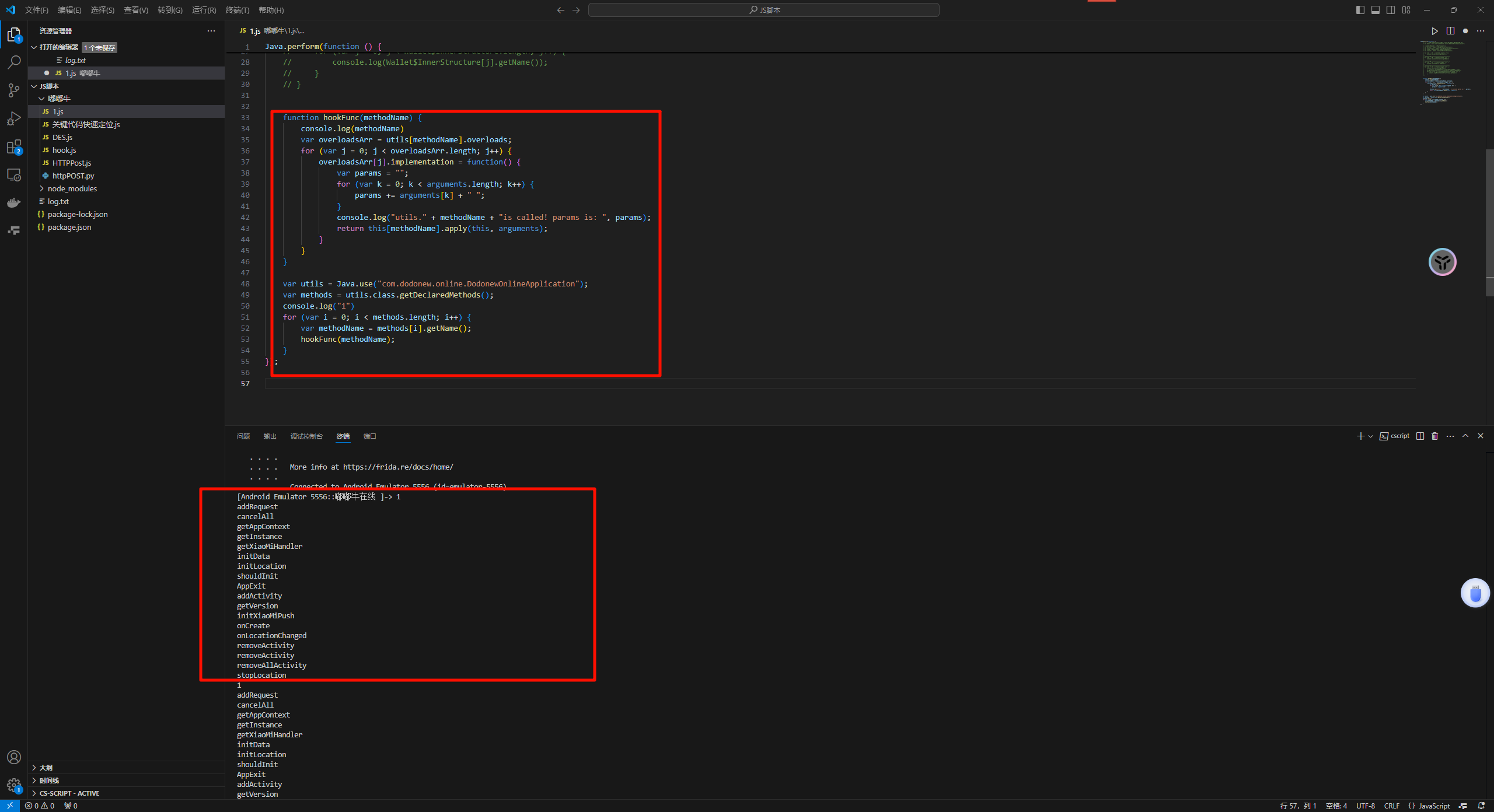Open the Search view in activity bar
This screenshot has height=812, width=1494.
pyautogui.click(x=14, y=62)
